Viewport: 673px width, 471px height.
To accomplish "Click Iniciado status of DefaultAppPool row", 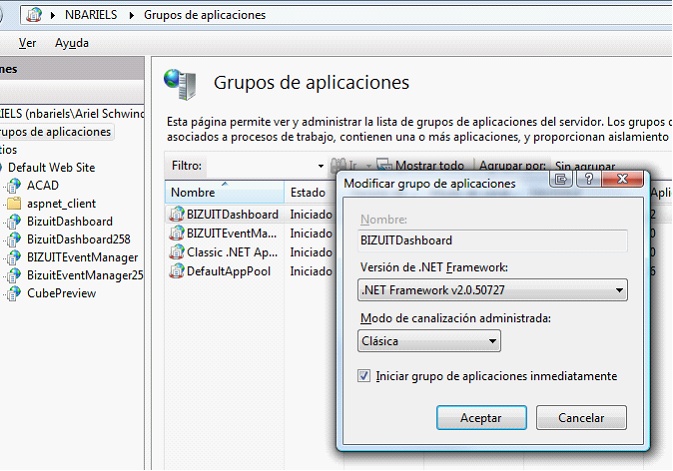I will (311, 271).
